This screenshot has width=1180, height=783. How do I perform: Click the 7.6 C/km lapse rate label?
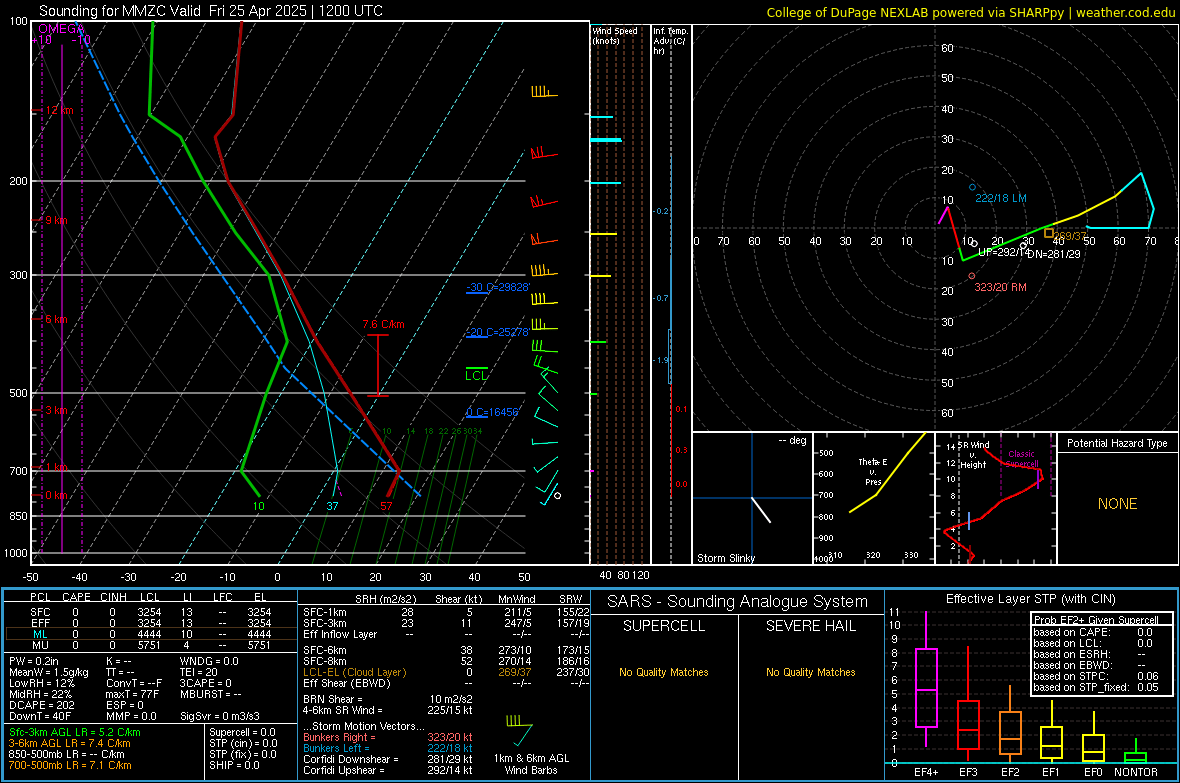coord(383,324)
